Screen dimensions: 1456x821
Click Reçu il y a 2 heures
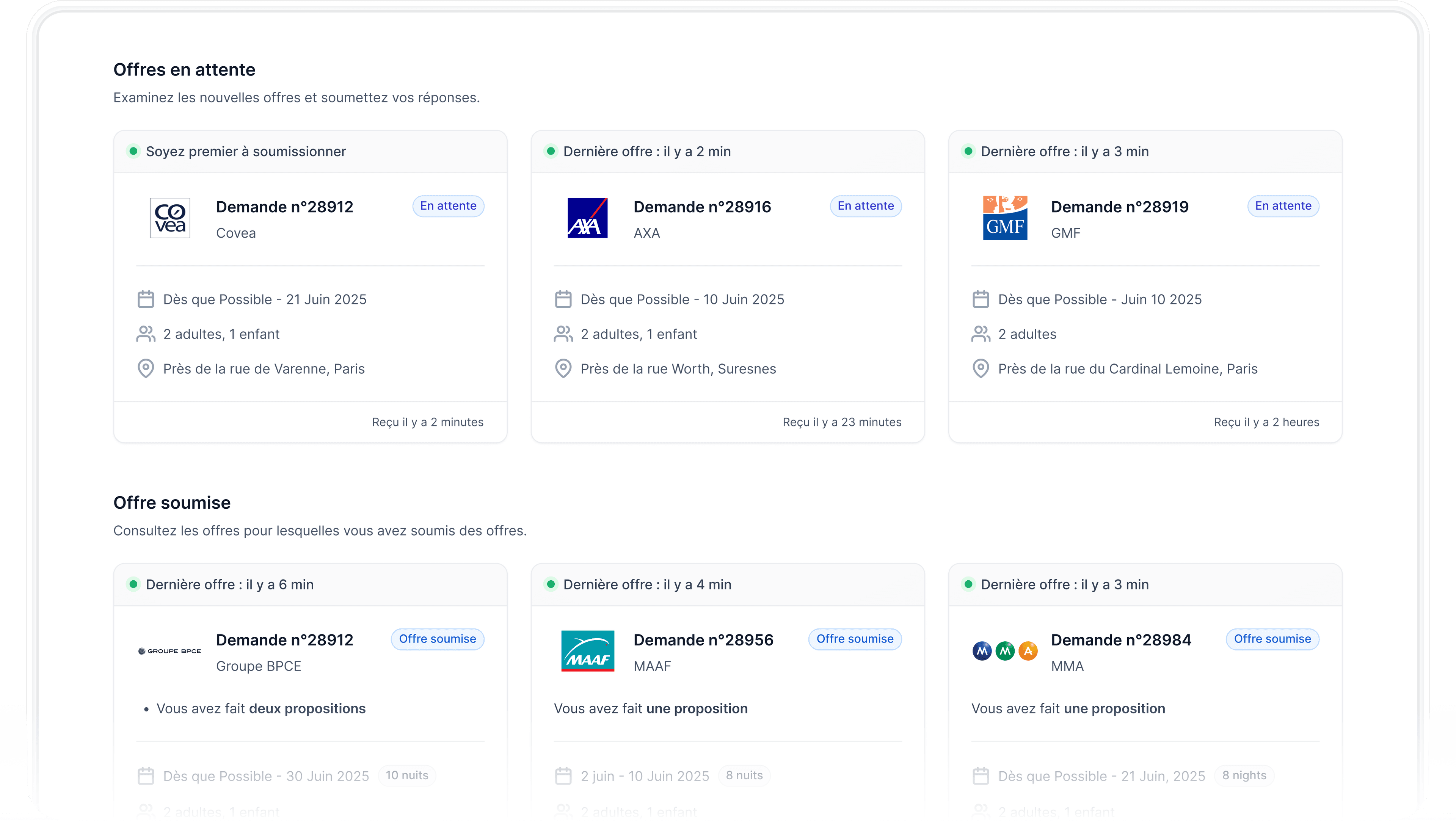pos(1267,422)
